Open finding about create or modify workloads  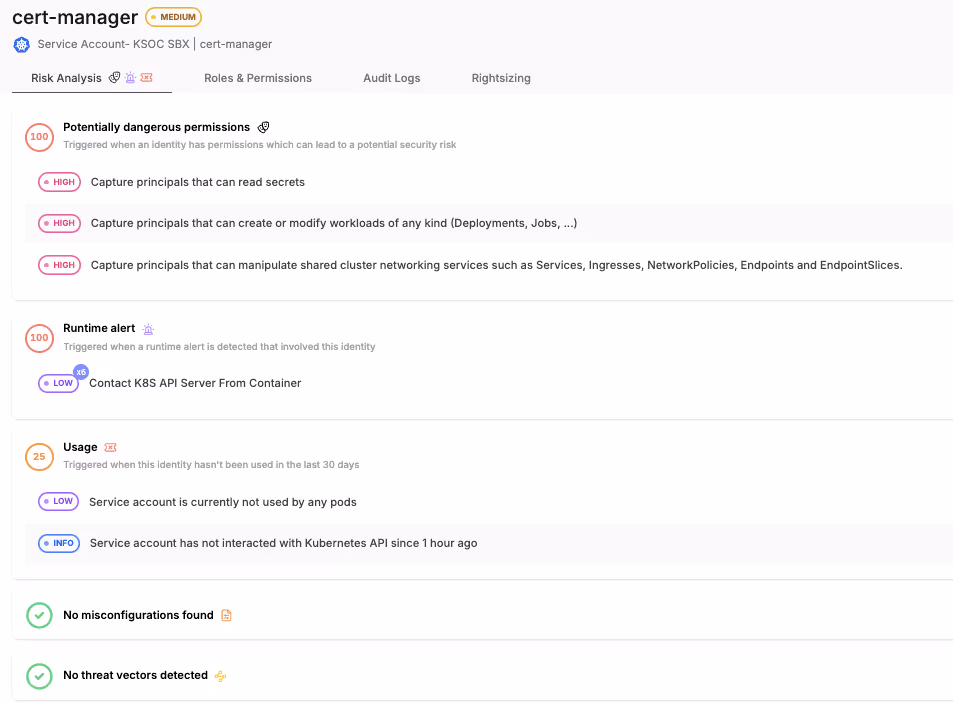point(334,224)
